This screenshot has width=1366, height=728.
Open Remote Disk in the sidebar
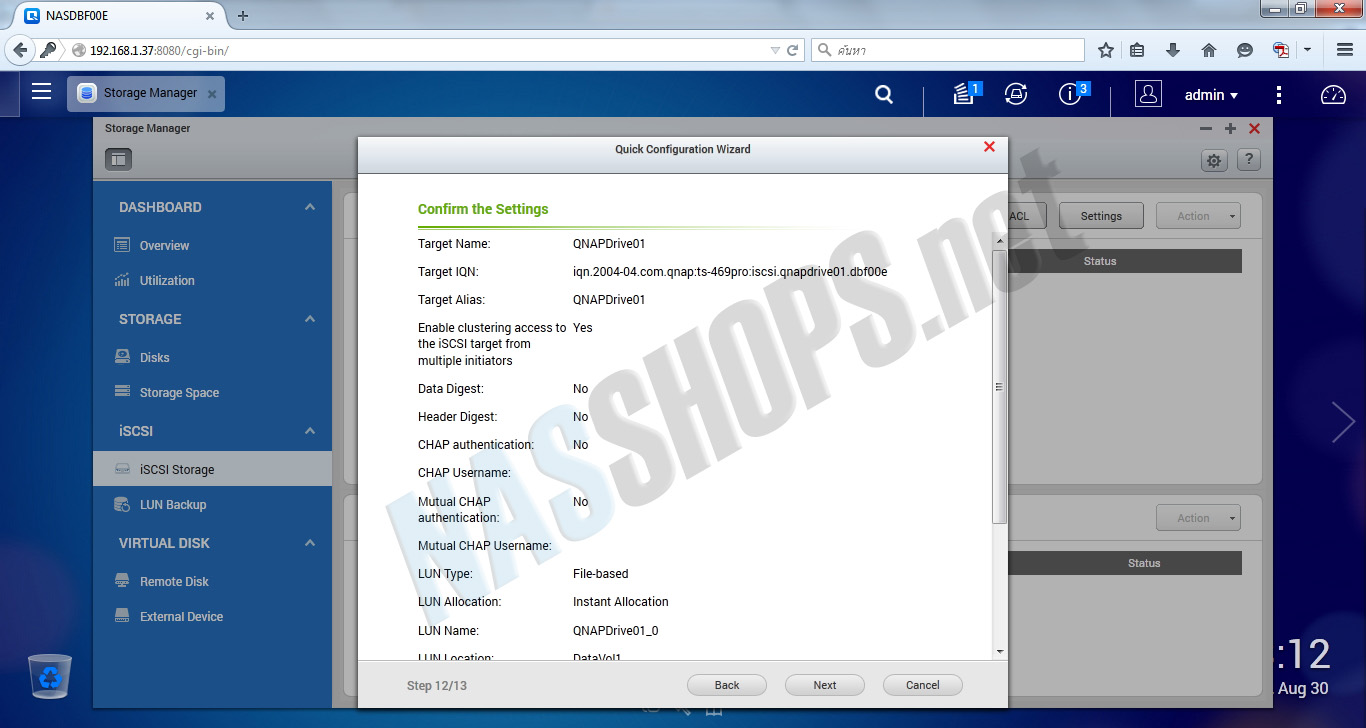point(212,581)
